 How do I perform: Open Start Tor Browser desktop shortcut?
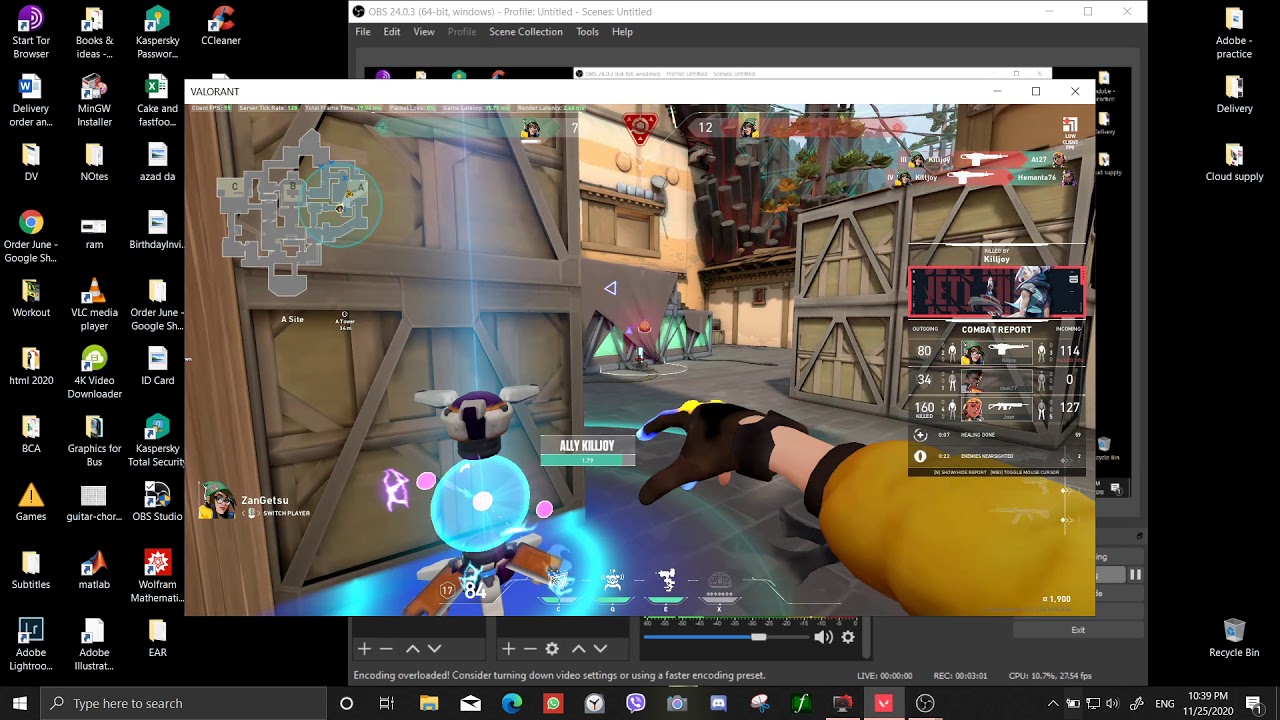click(x=31, y=34)
